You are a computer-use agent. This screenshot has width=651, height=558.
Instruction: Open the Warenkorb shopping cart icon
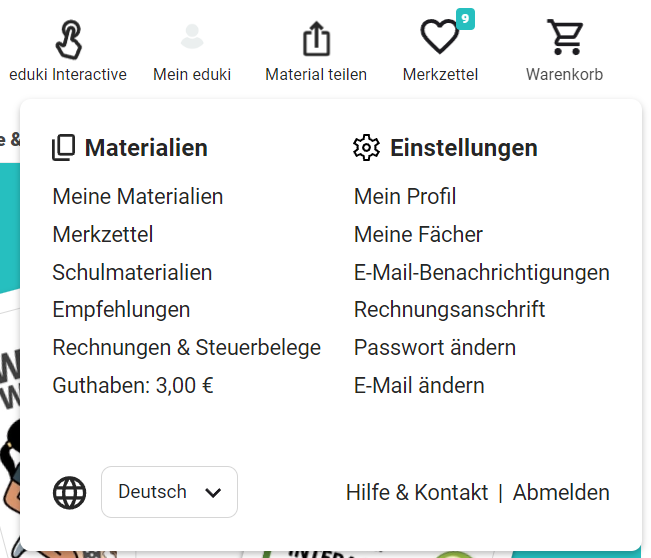[564, 38]
